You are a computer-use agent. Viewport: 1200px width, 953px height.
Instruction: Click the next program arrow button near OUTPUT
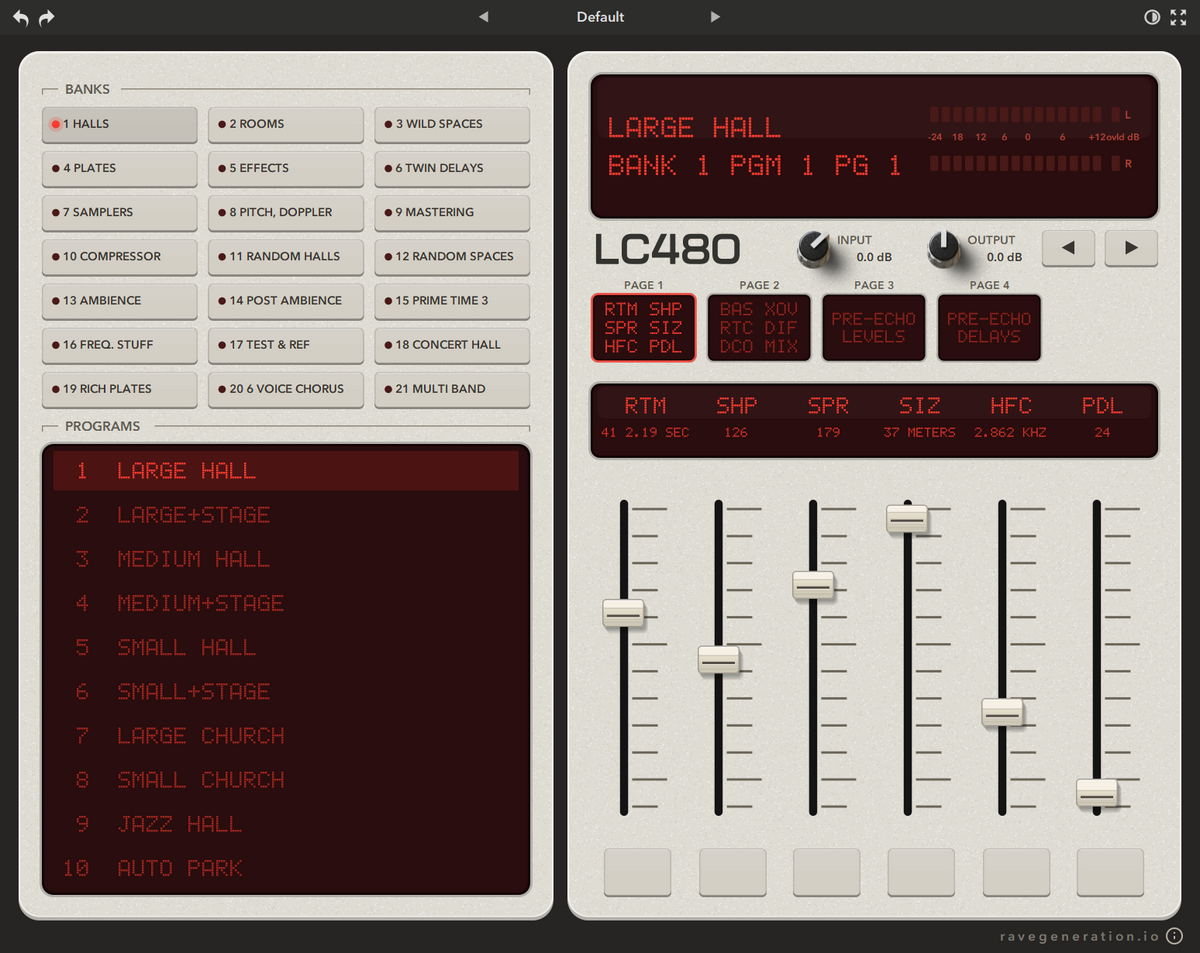[1131, 248]
